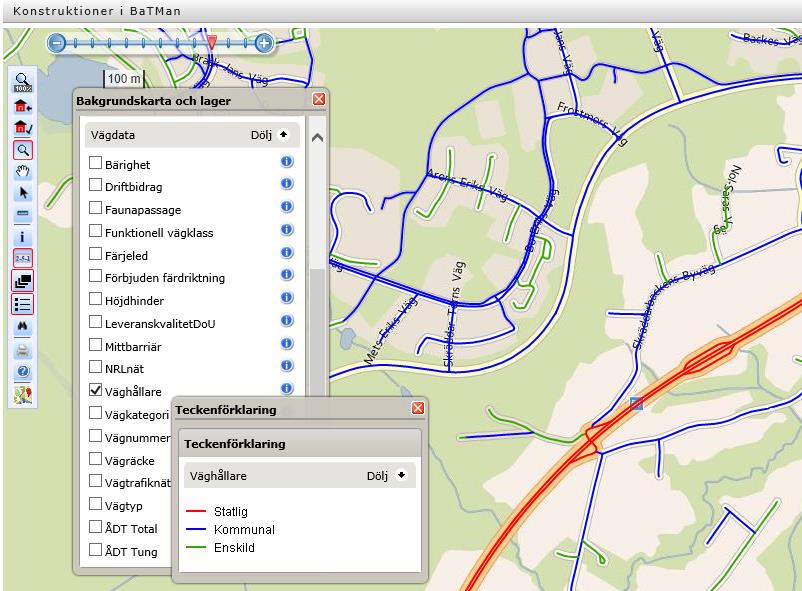Check Funktionell vägklass layer
802x591 pixels.
tap(95, 230)
